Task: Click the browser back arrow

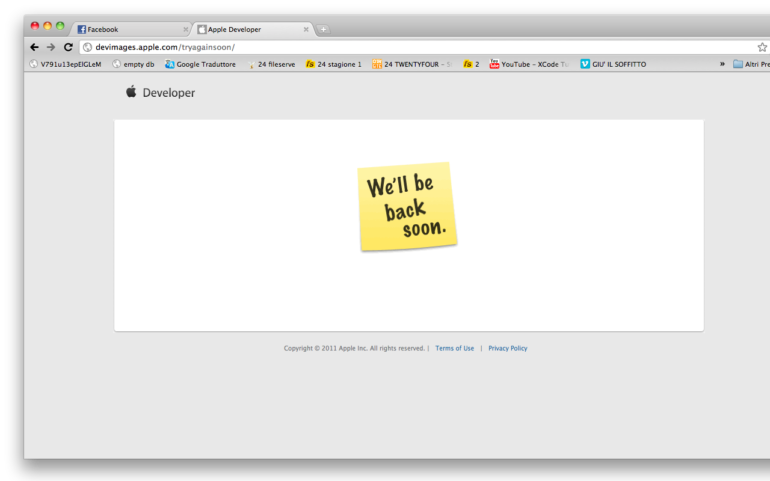Action: pos(34,47)
